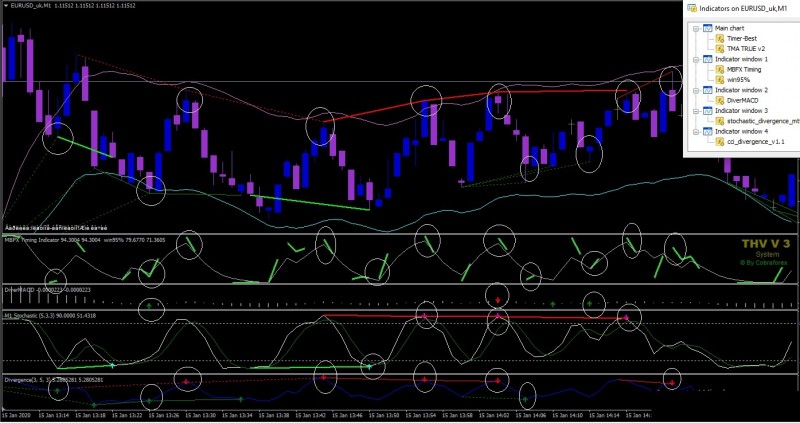The width and height of the screenshot is (800, 423).
Task: Select the Indicator window 1 label
Action: click(741, 59)
